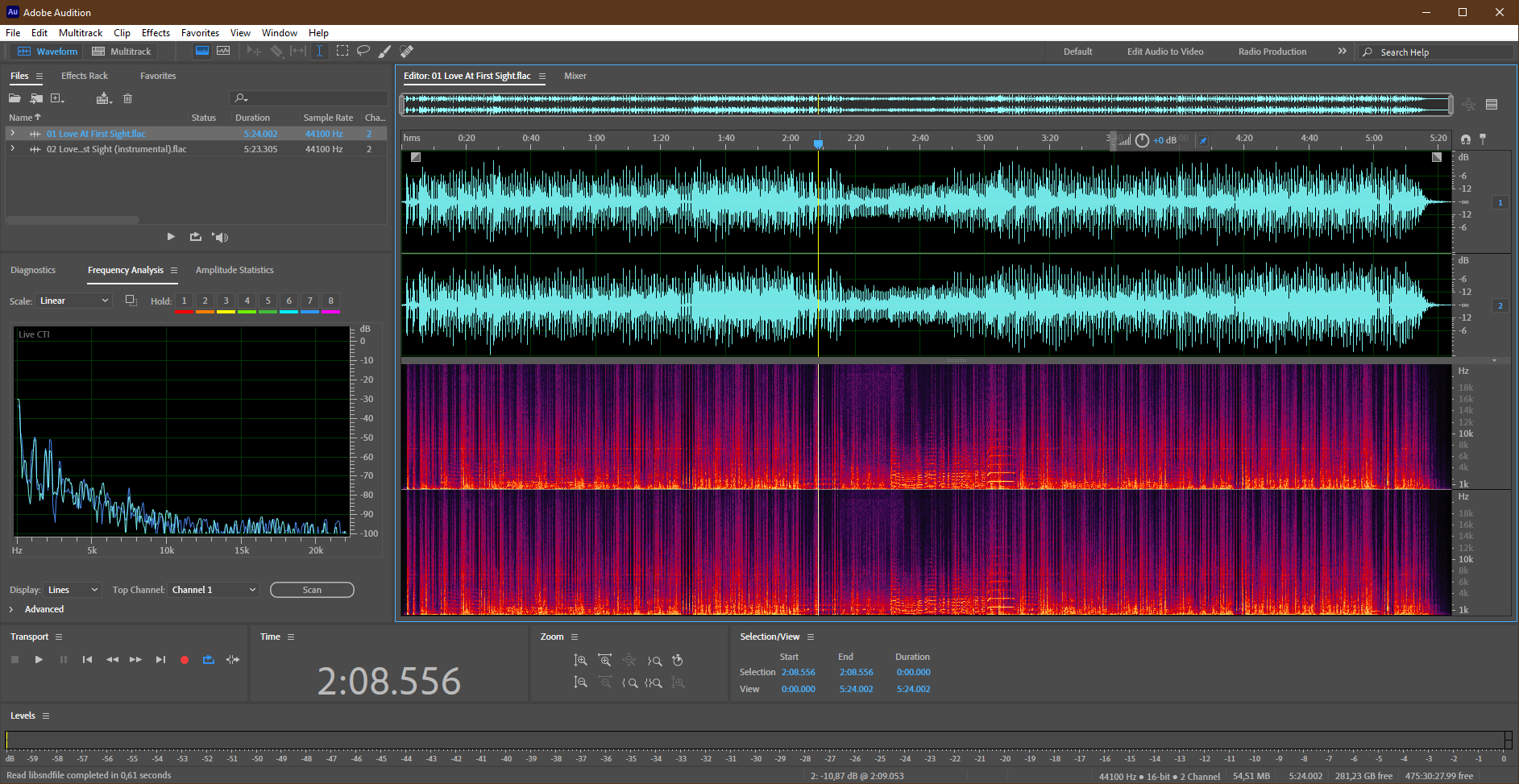
Task: Pick the Paintbrush Selection tool
Action: [x=385, y=51]
